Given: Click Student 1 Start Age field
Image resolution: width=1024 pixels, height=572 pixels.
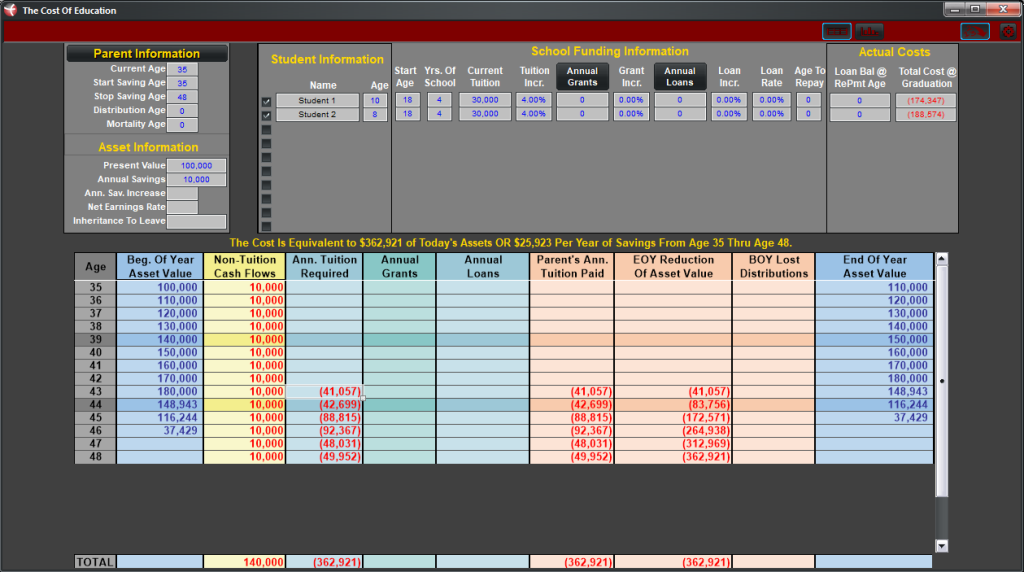Looking at the screenshot, I should tap(408, 100).
